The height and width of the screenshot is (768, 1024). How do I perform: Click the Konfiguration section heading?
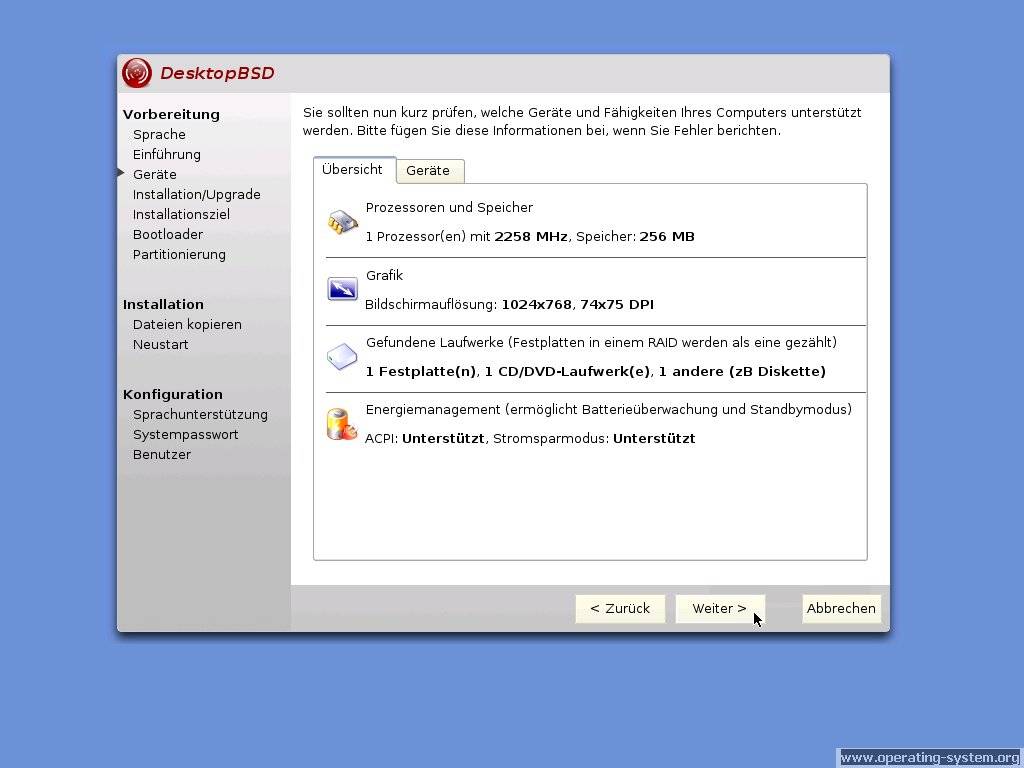coord(173,394)
